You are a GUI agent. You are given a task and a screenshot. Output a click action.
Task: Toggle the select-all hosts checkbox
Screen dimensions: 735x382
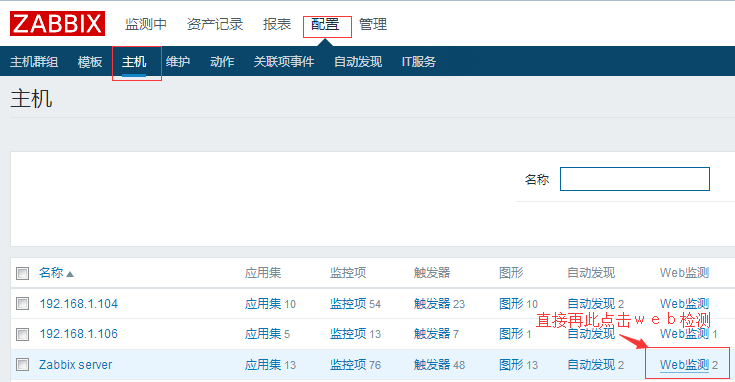tap(22, 273)
